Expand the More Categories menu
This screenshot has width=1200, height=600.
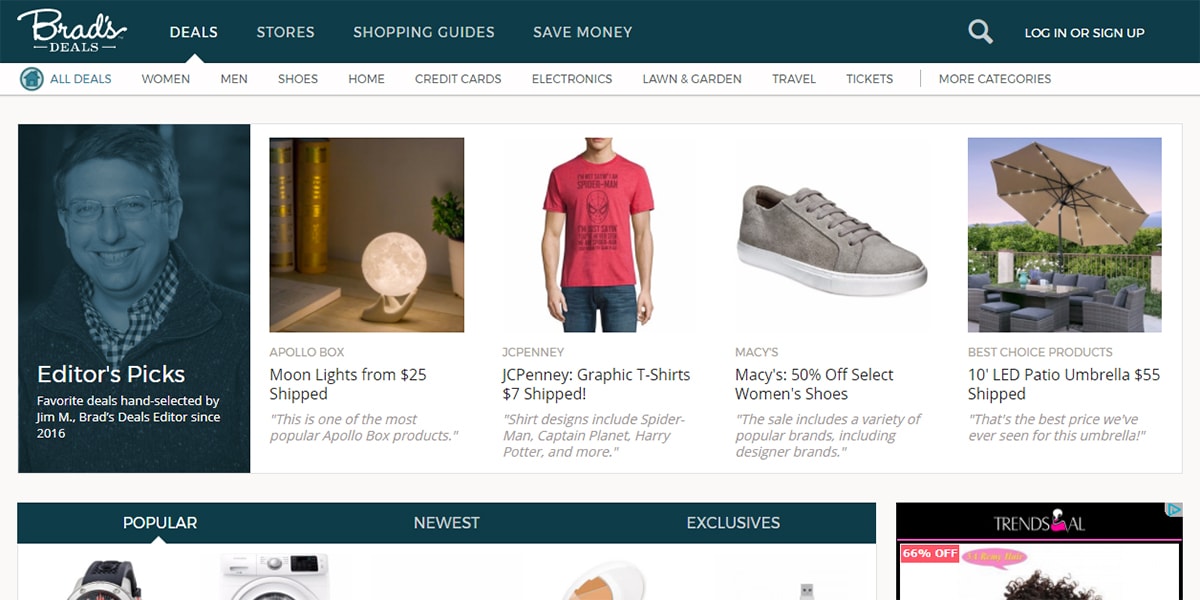(x=994, y=79)
